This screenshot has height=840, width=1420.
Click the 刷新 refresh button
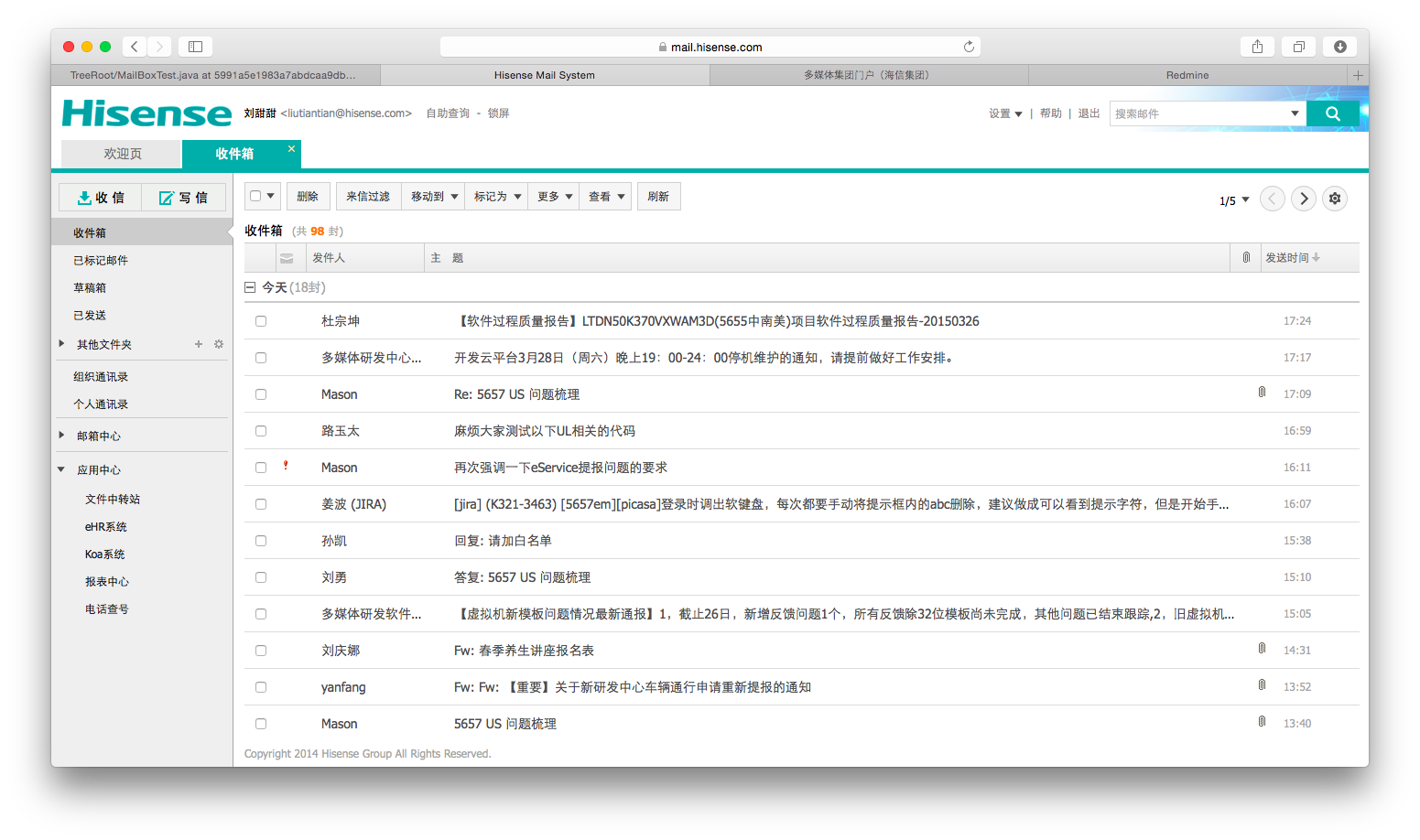click(658, 197)
